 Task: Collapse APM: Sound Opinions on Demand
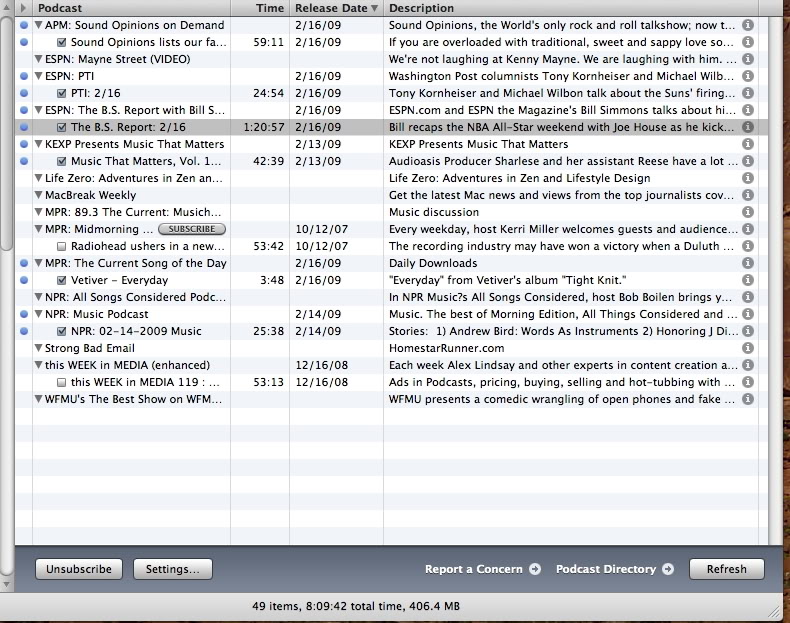[x=38, y=25]
